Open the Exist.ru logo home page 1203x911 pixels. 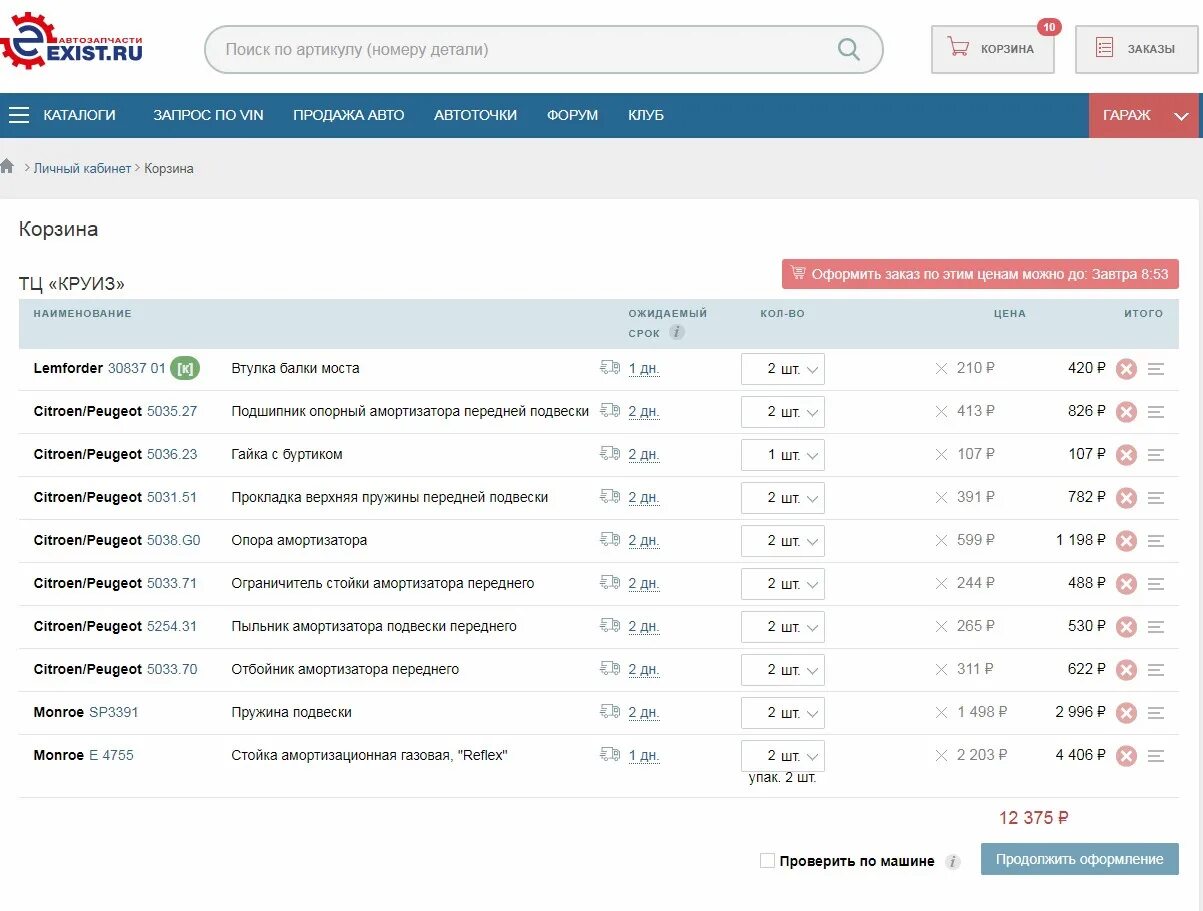(72, 42)
